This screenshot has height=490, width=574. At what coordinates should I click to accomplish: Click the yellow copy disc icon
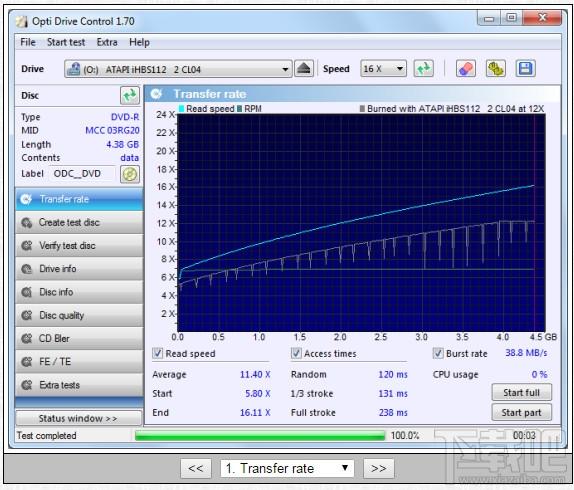coord(496,68)
